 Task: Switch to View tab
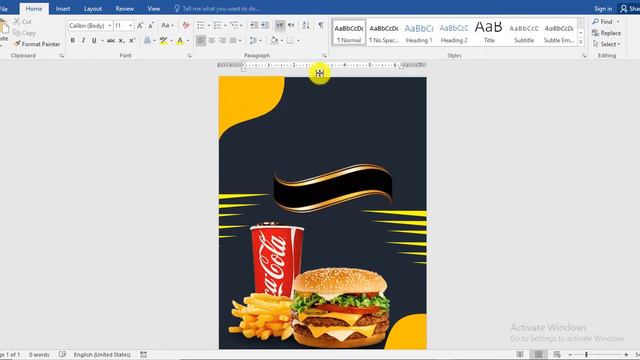coord(154,9)
